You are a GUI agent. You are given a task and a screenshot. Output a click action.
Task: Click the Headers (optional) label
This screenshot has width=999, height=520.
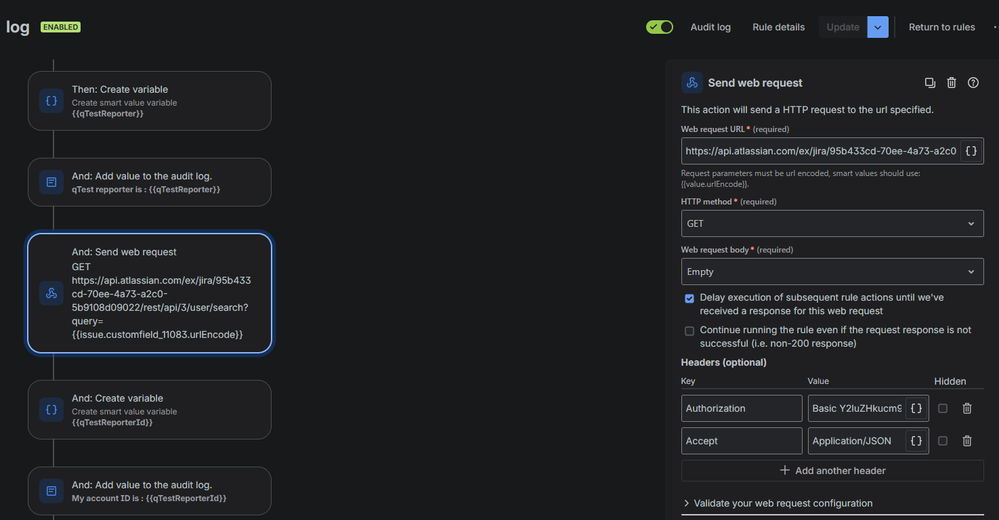click(x=723, y=363)
